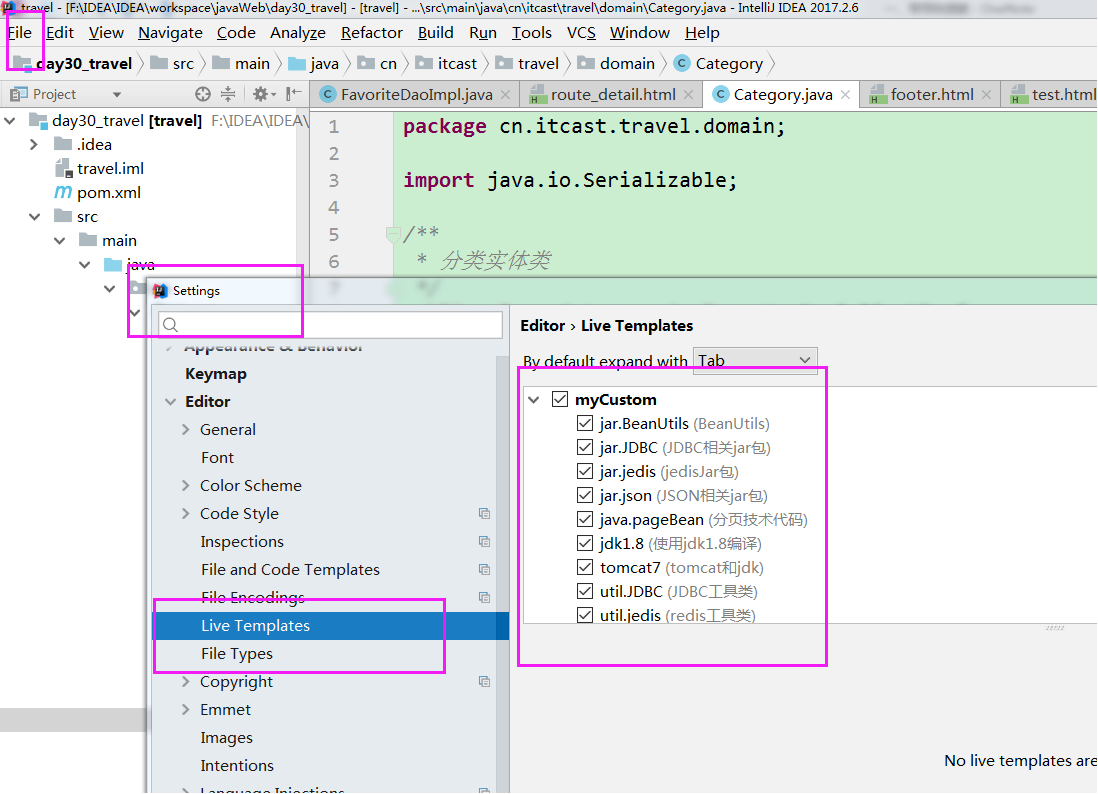
Task: Uncheck the jar.JDBC template checkbox
Action: click(585, 447)
